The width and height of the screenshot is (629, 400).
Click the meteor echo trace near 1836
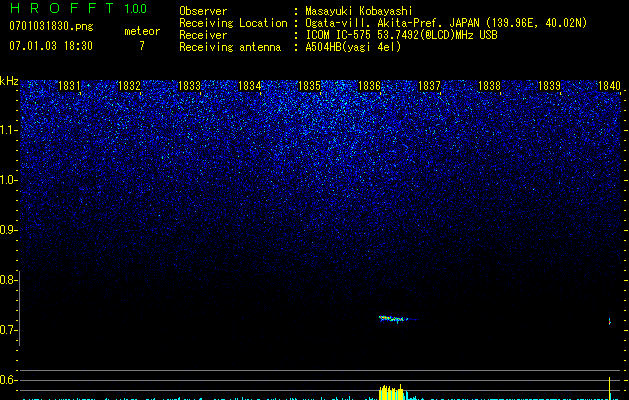click(397, 319)
